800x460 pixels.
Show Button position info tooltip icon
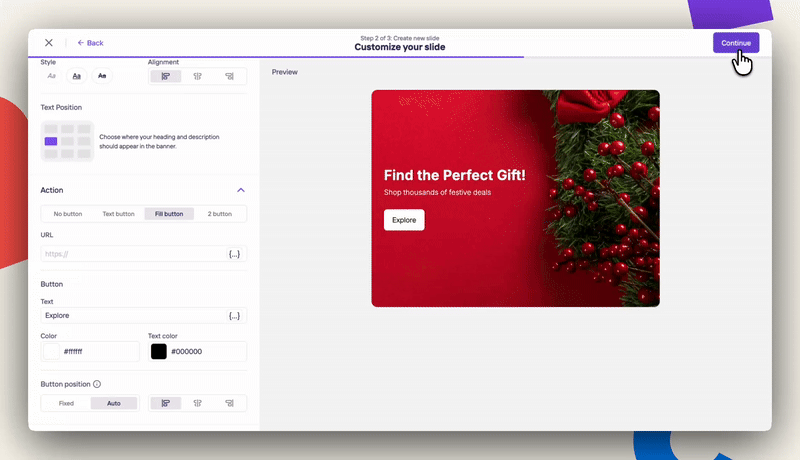(x=97, y=384)
